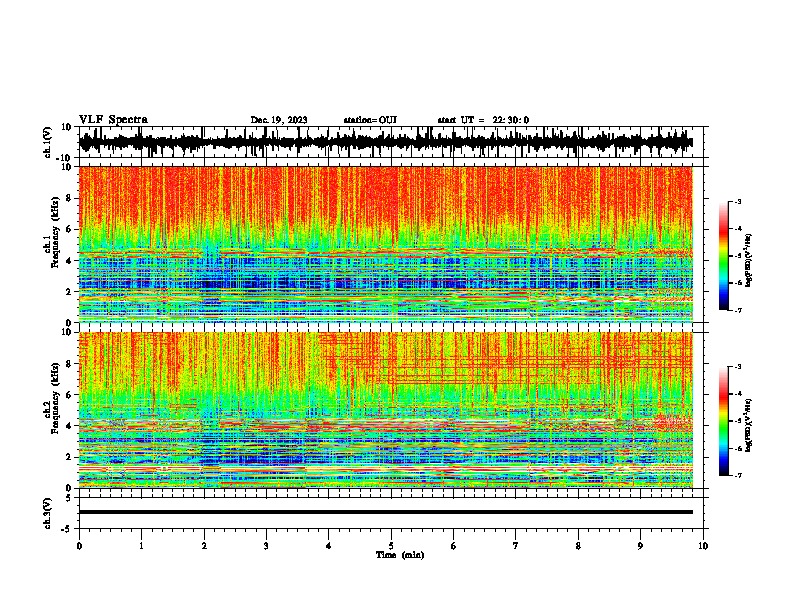The width and height of the screenshot is (792, 612).
Task: Click the "-3" label on lower color bar
Action: pos(737,367)
